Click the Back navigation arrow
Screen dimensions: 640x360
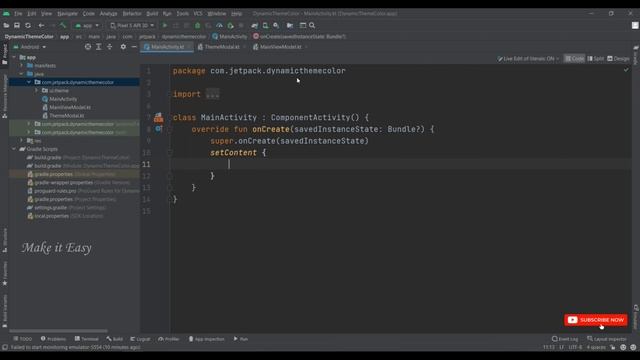tap(41, 25)
